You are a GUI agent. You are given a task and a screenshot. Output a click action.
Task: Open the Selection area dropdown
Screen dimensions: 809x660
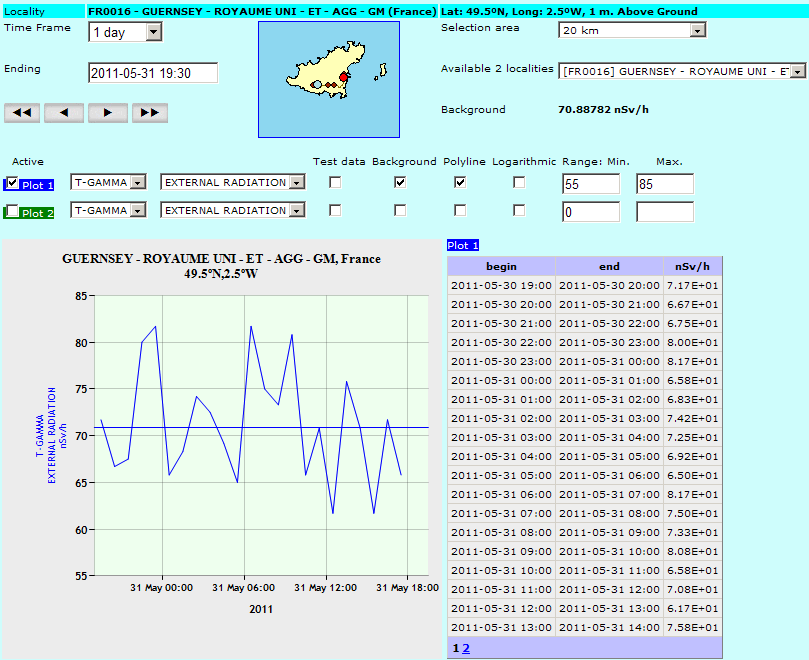point(632,30)
